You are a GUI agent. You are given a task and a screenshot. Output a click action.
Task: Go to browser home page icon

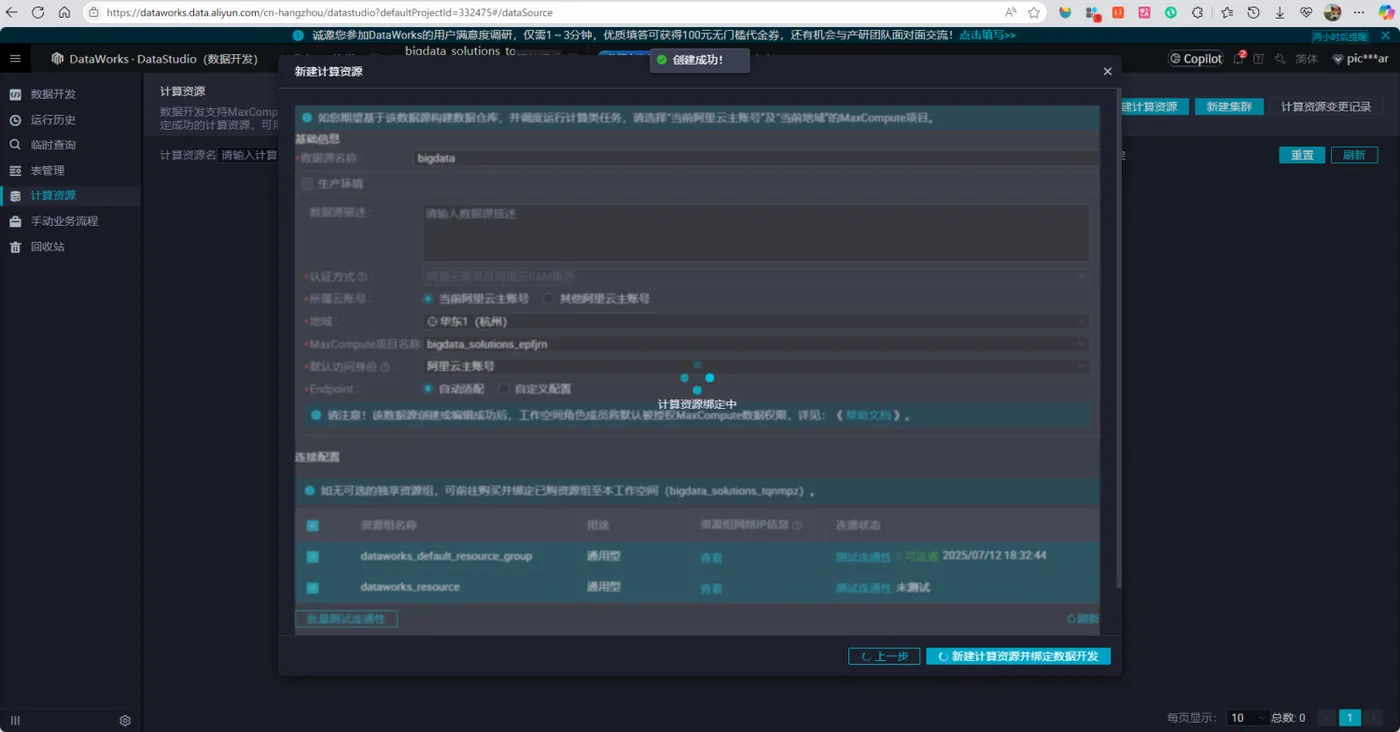[64, 13]
